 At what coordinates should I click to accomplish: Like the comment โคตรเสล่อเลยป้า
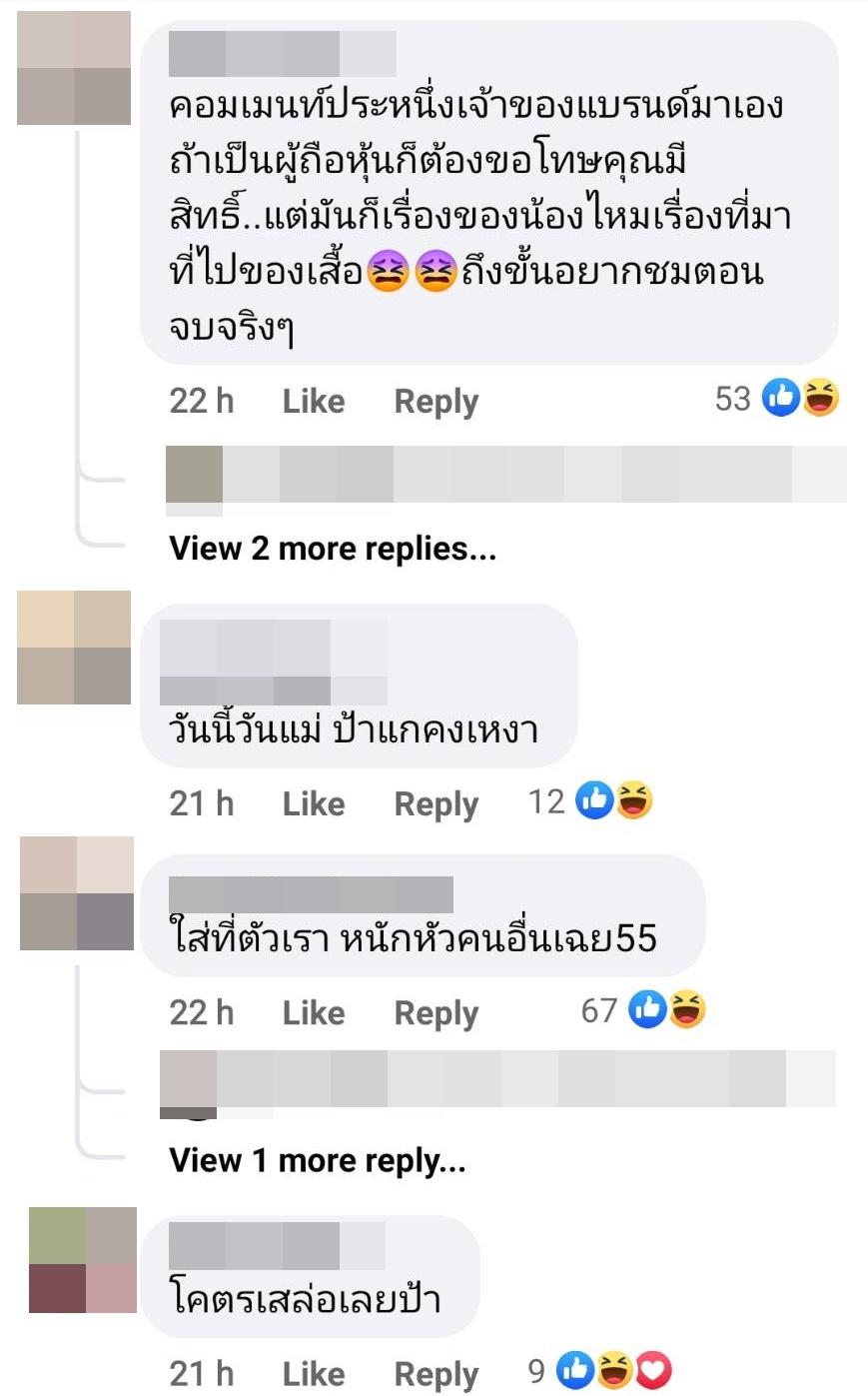tap(314, 1374)
